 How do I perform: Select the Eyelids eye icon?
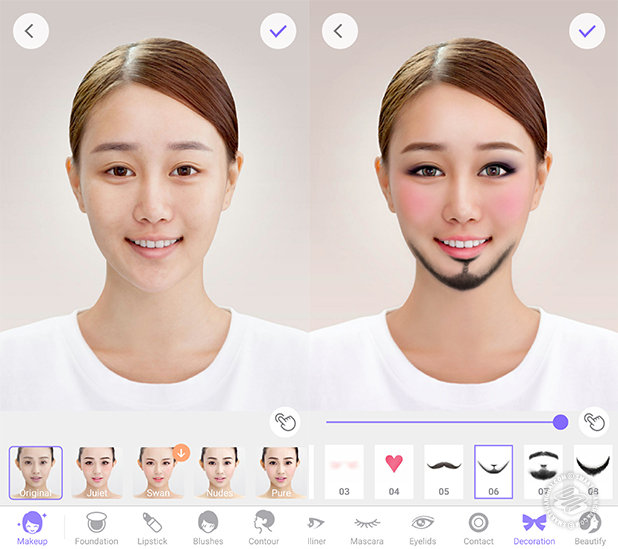coord(423,527)
